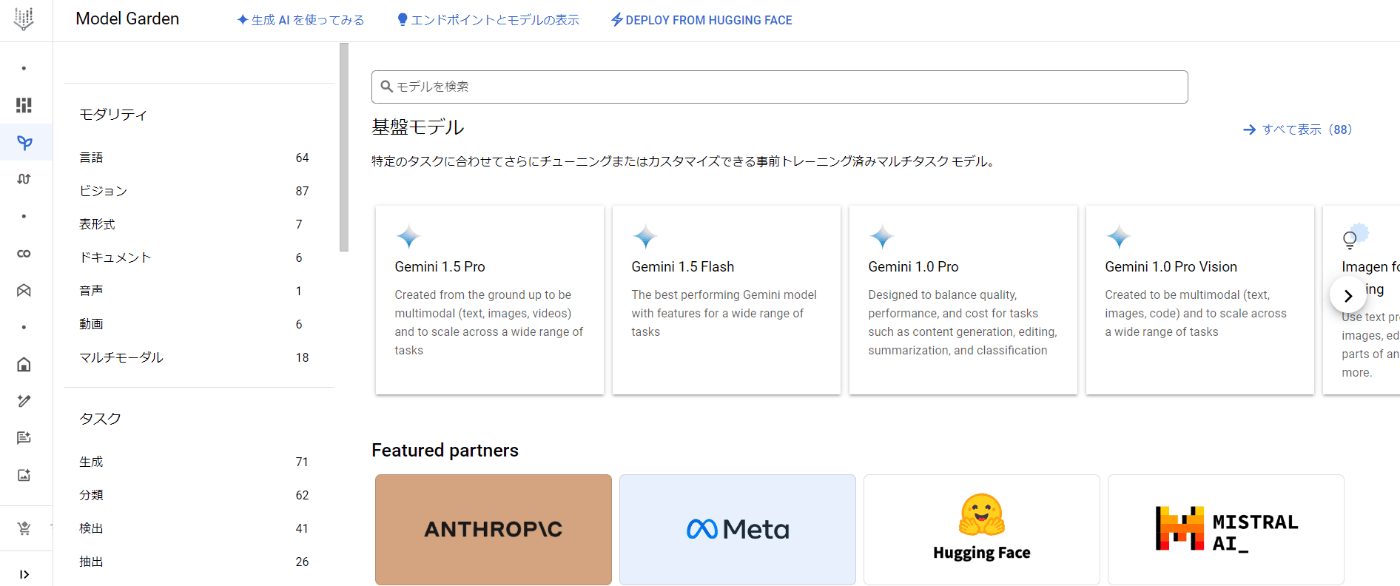The image size is (1400, 586).
Task: Click the magnifier icon in the model search box
Action: coord(387,87)
